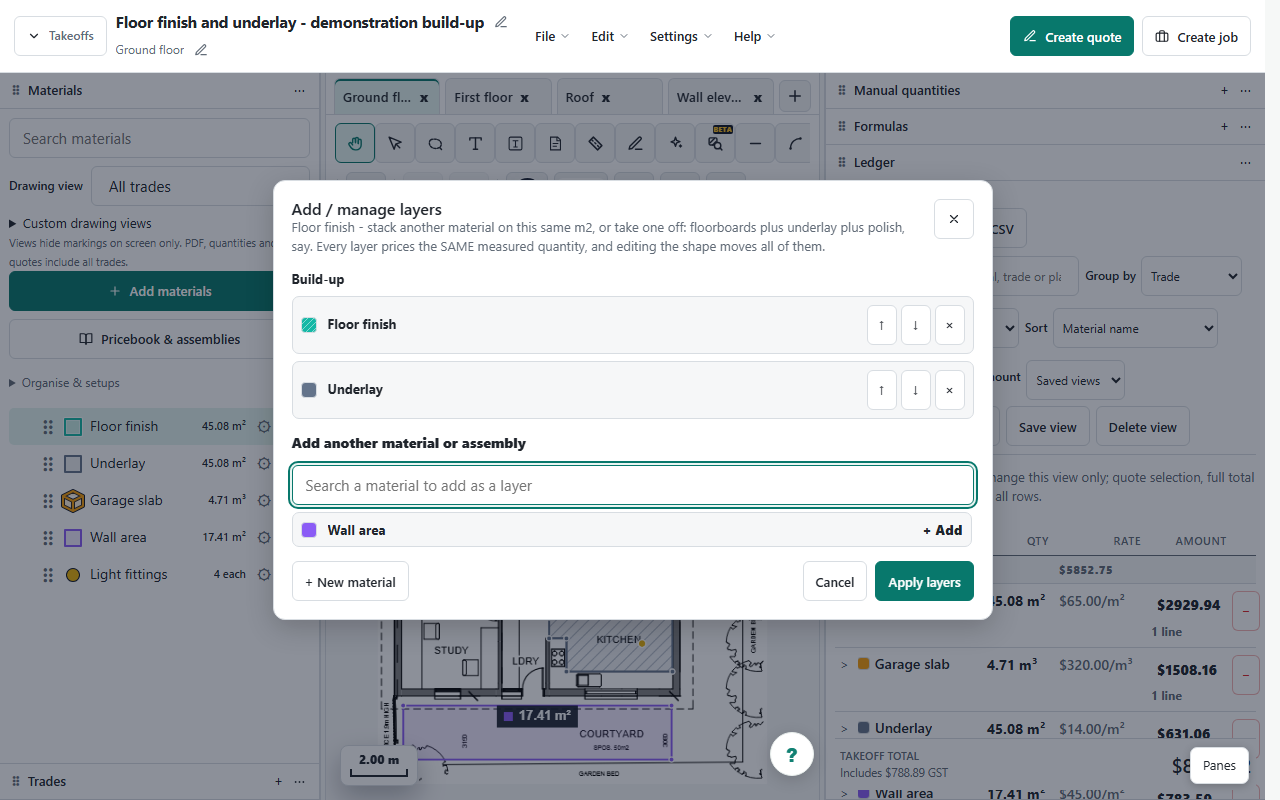Edit the takeoff title with pencil icon

click(501, 22)
